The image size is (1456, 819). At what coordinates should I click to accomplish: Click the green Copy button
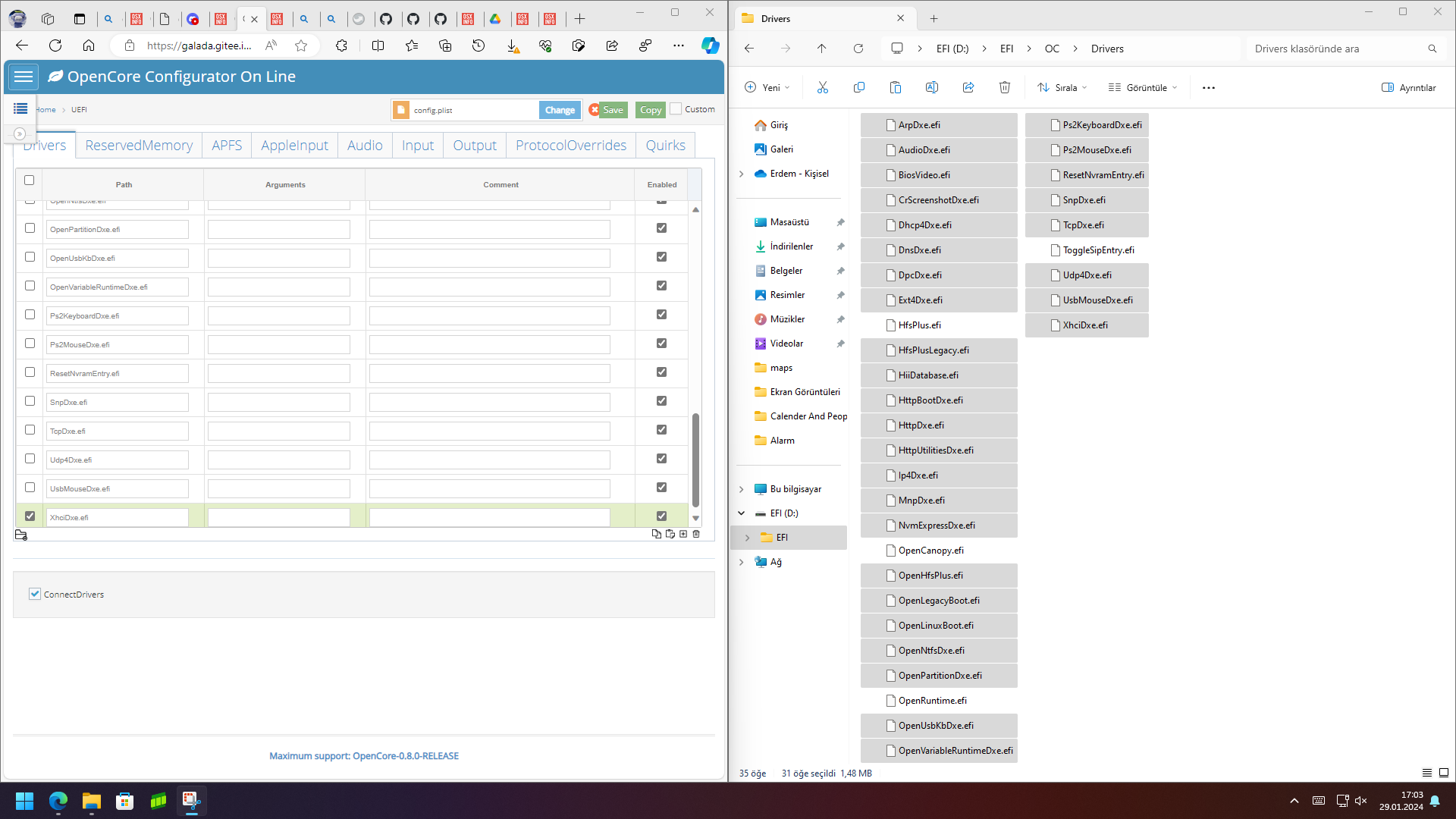coord(650,110)
